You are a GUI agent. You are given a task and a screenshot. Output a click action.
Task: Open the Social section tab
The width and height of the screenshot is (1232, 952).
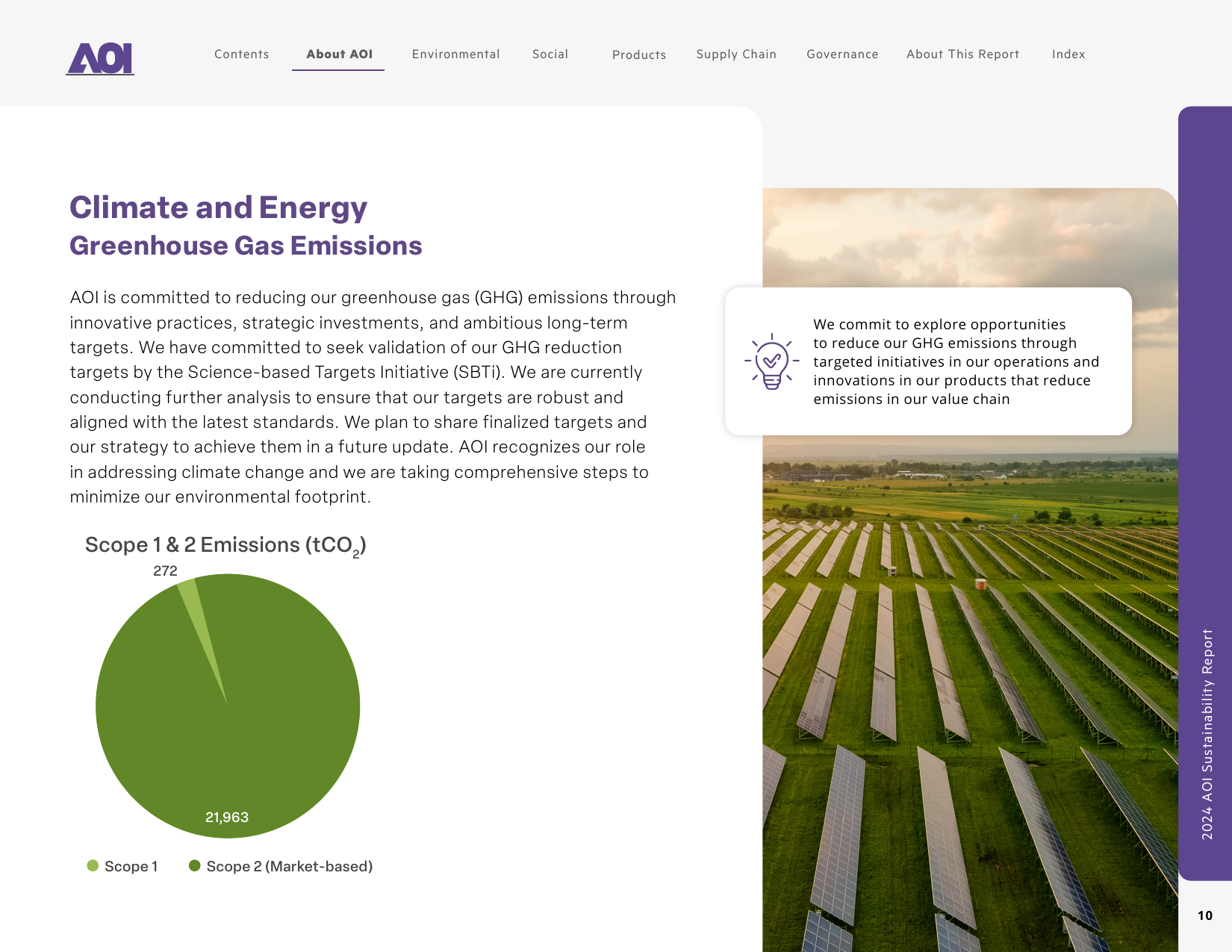click(x=550, y=55)
